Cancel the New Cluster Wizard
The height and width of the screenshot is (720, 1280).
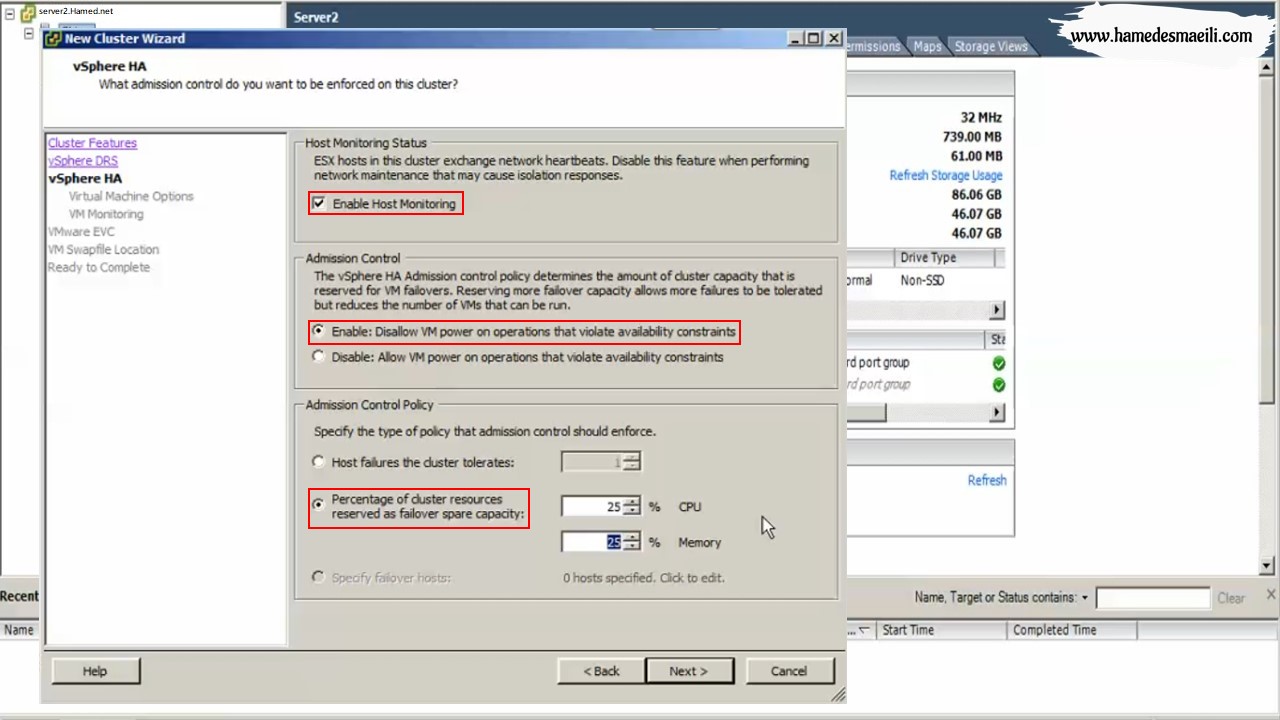tap(789, 671)
